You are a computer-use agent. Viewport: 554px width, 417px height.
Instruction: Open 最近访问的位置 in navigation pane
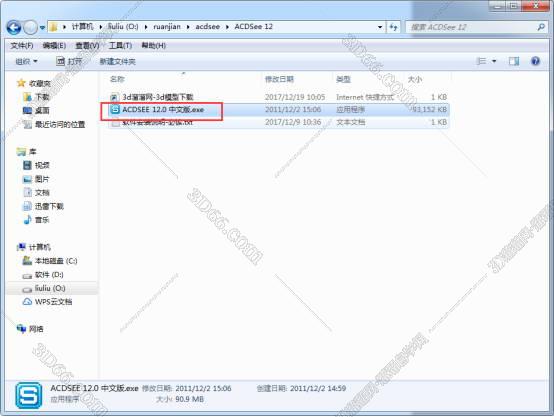pos(60,124)
